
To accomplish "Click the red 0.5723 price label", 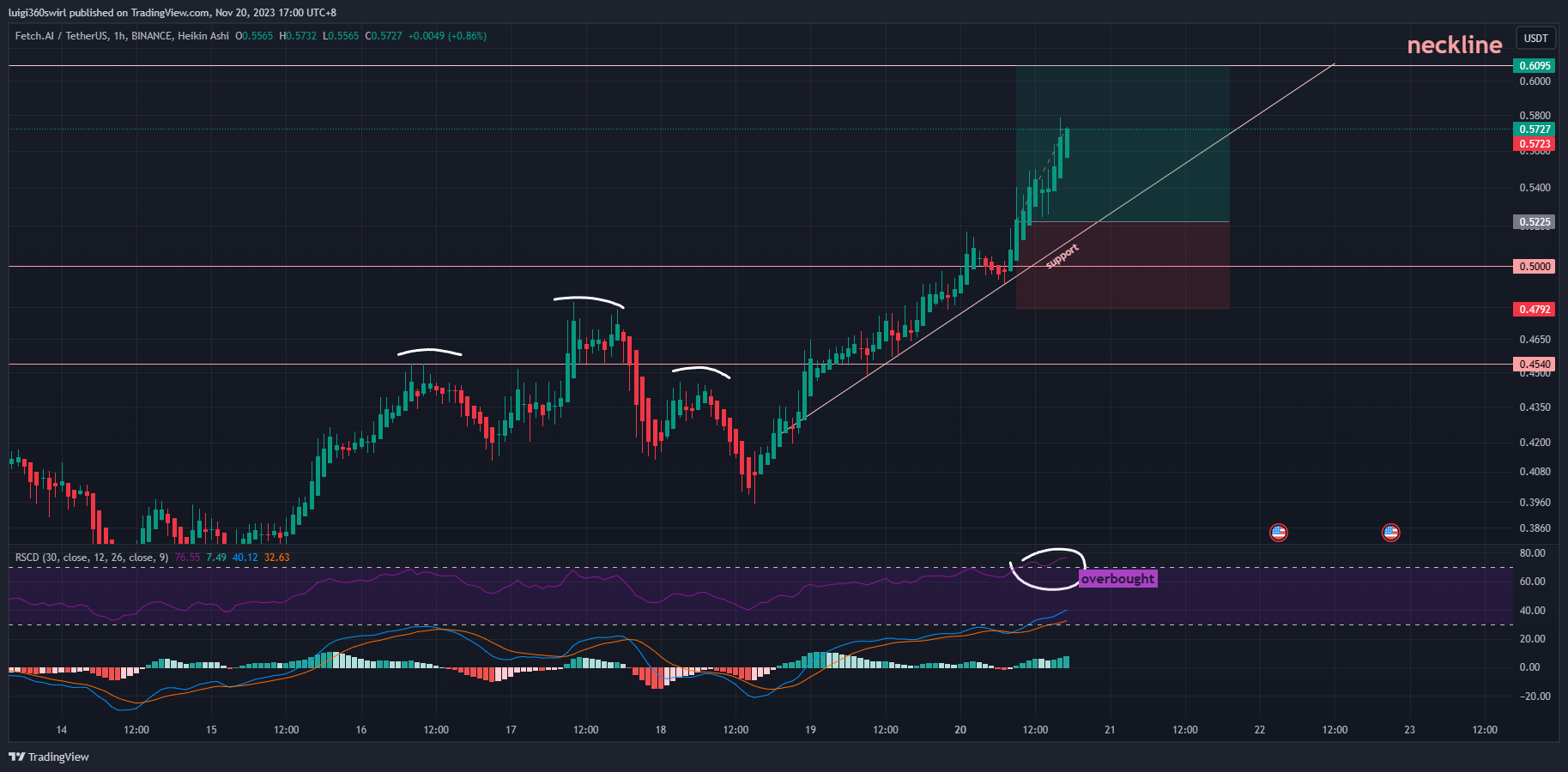I will (1535, 143).
